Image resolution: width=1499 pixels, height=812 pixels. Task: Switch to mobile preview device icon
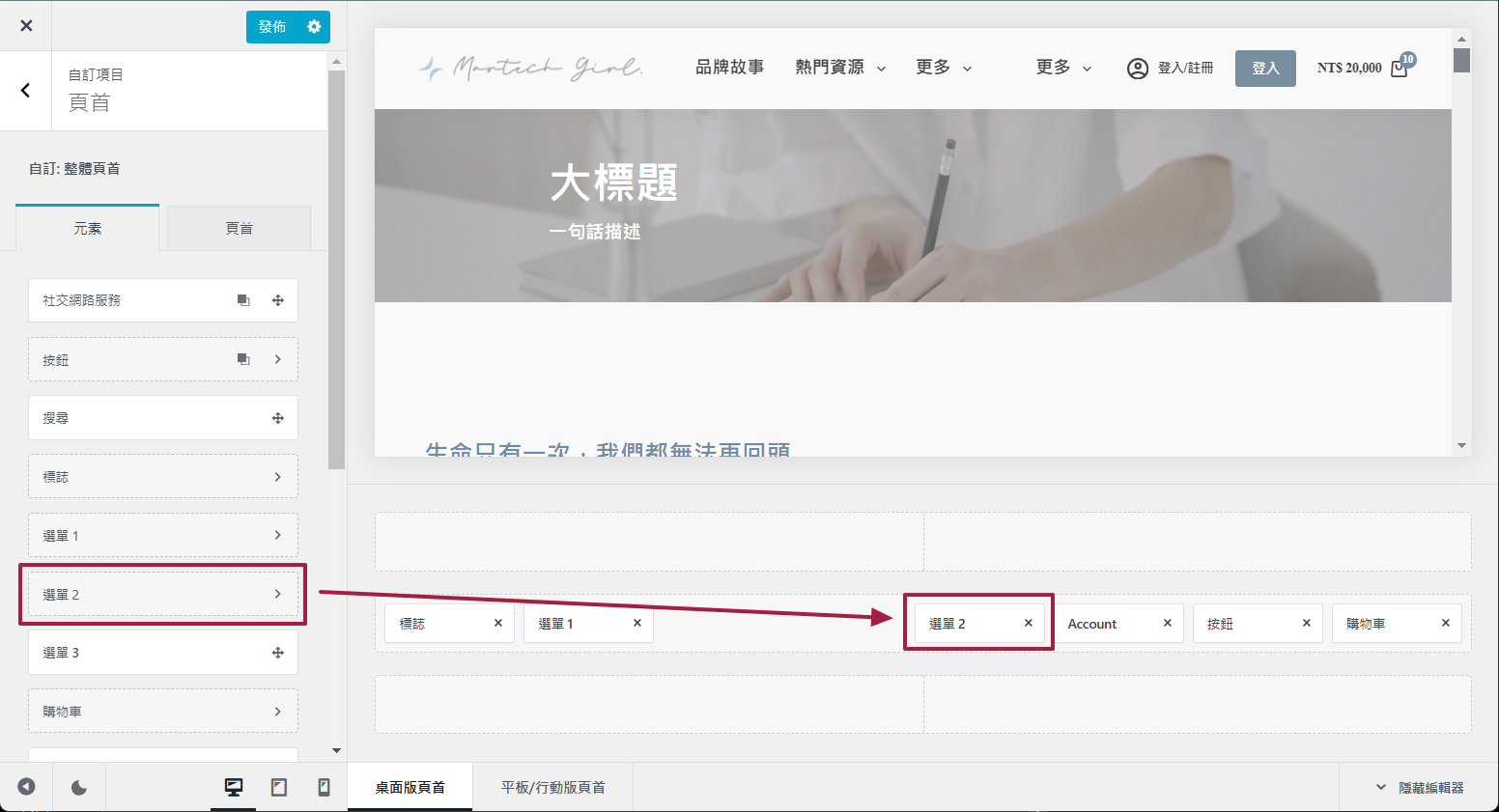[324, 788]
